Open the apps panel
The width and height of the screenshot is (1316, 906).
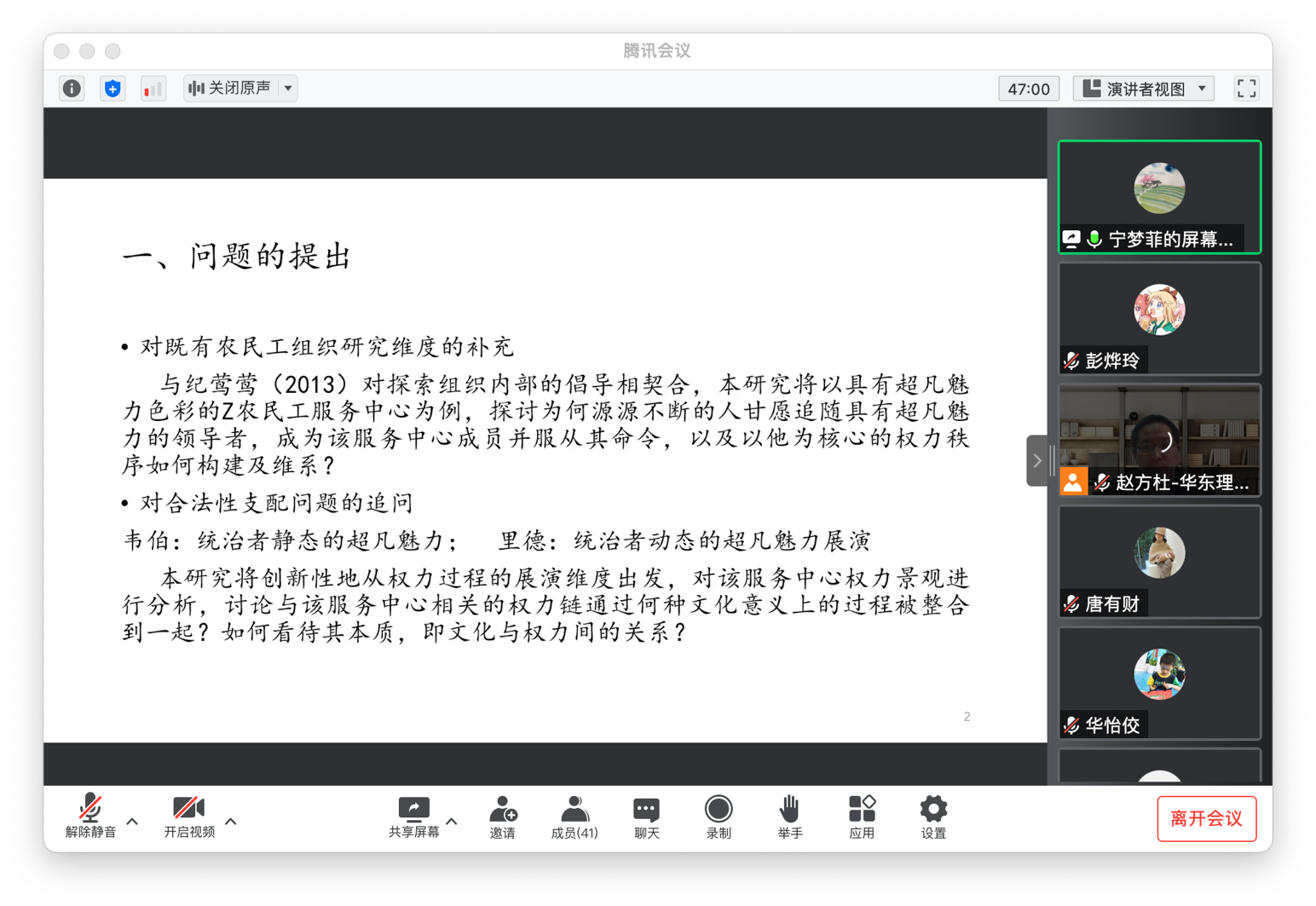(x=861, y=817)
